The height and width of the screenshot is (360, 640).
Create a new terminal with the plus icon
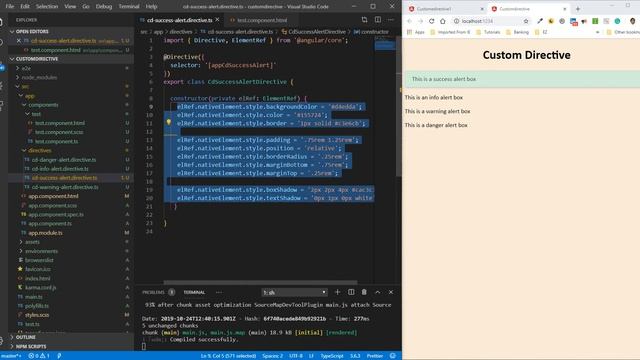[337, 292]
